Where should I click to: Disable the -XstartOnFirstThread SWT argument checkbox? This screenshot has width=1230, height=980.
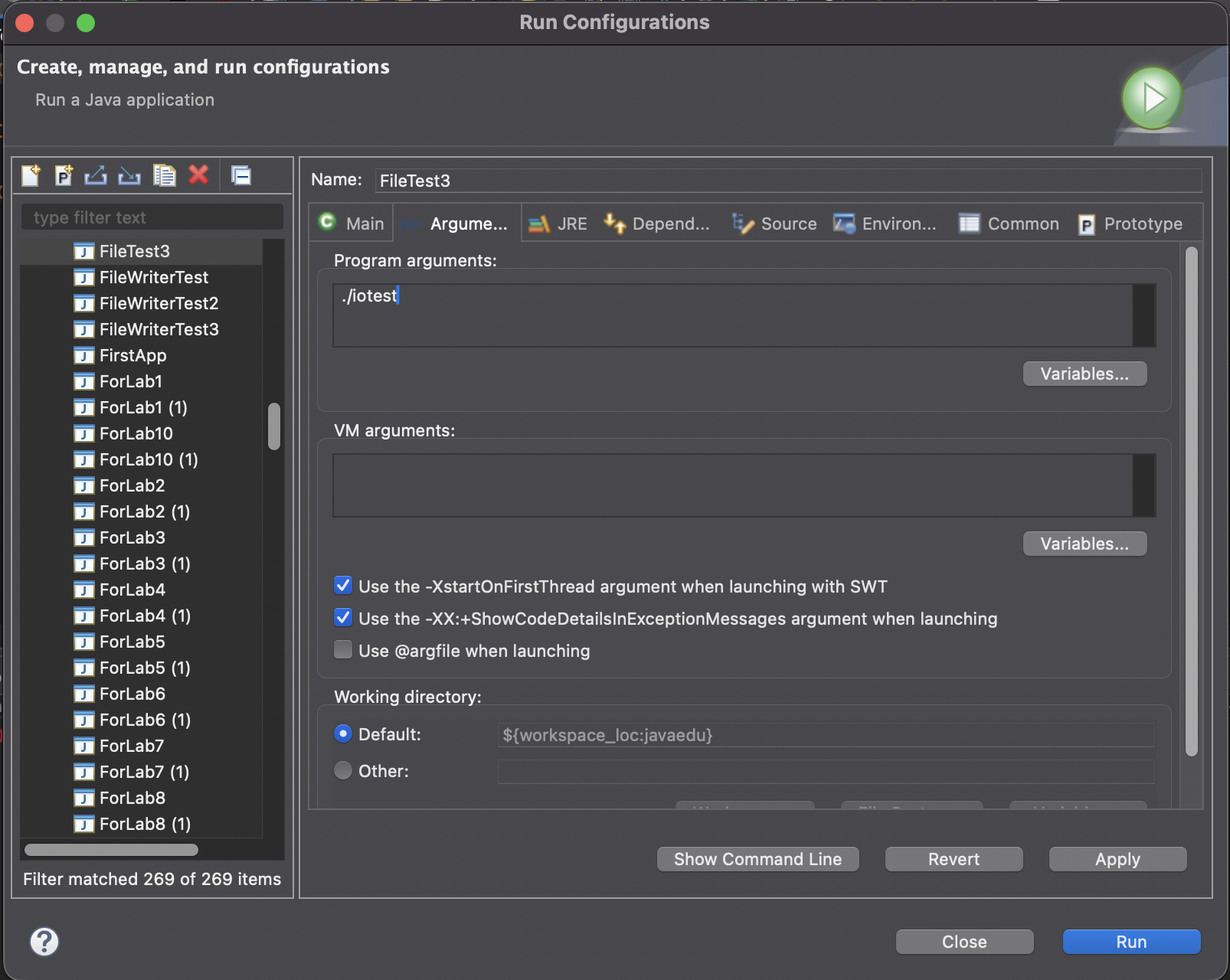coord(343,586)
